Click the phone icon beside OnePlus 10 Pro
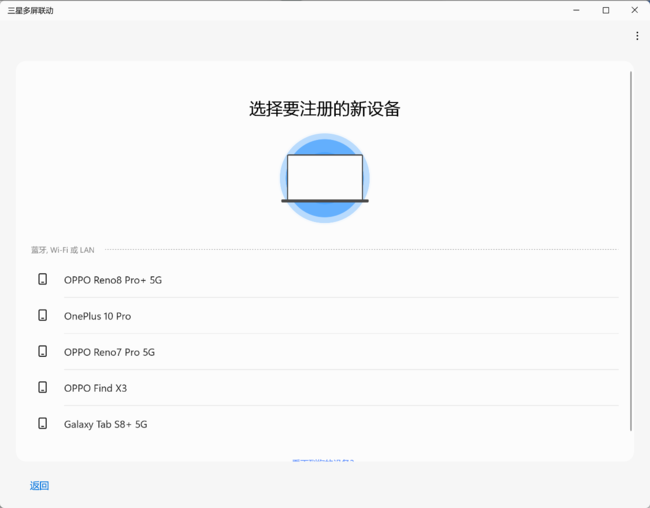The image size is (650, 508). (x=42, y=316)
